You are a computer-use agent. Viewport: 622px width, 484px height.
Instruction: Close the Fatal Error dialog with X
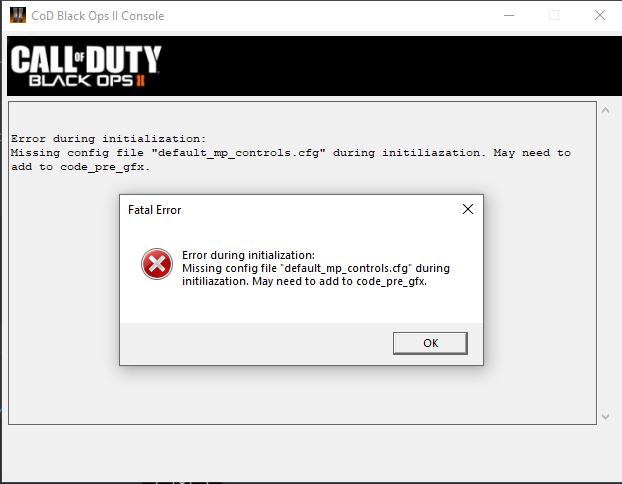(x=468, y=209)
